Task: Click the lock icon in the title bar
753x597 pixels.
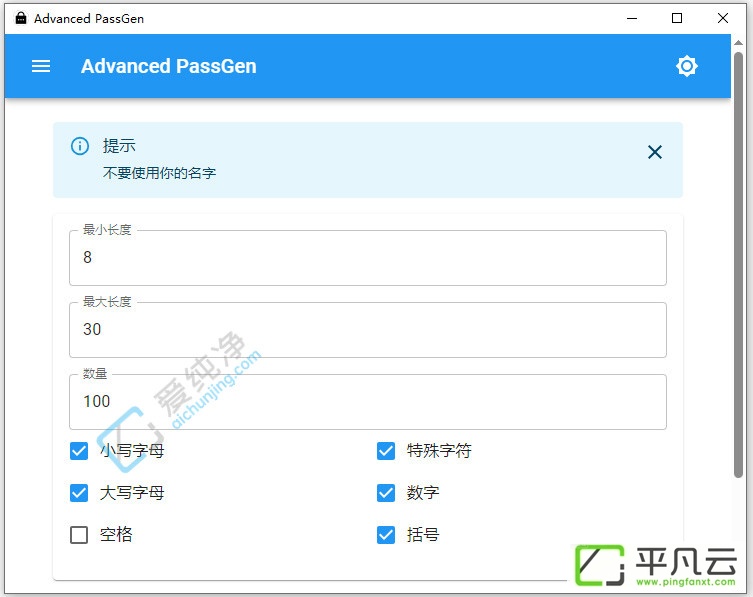Action: point(21,18)
